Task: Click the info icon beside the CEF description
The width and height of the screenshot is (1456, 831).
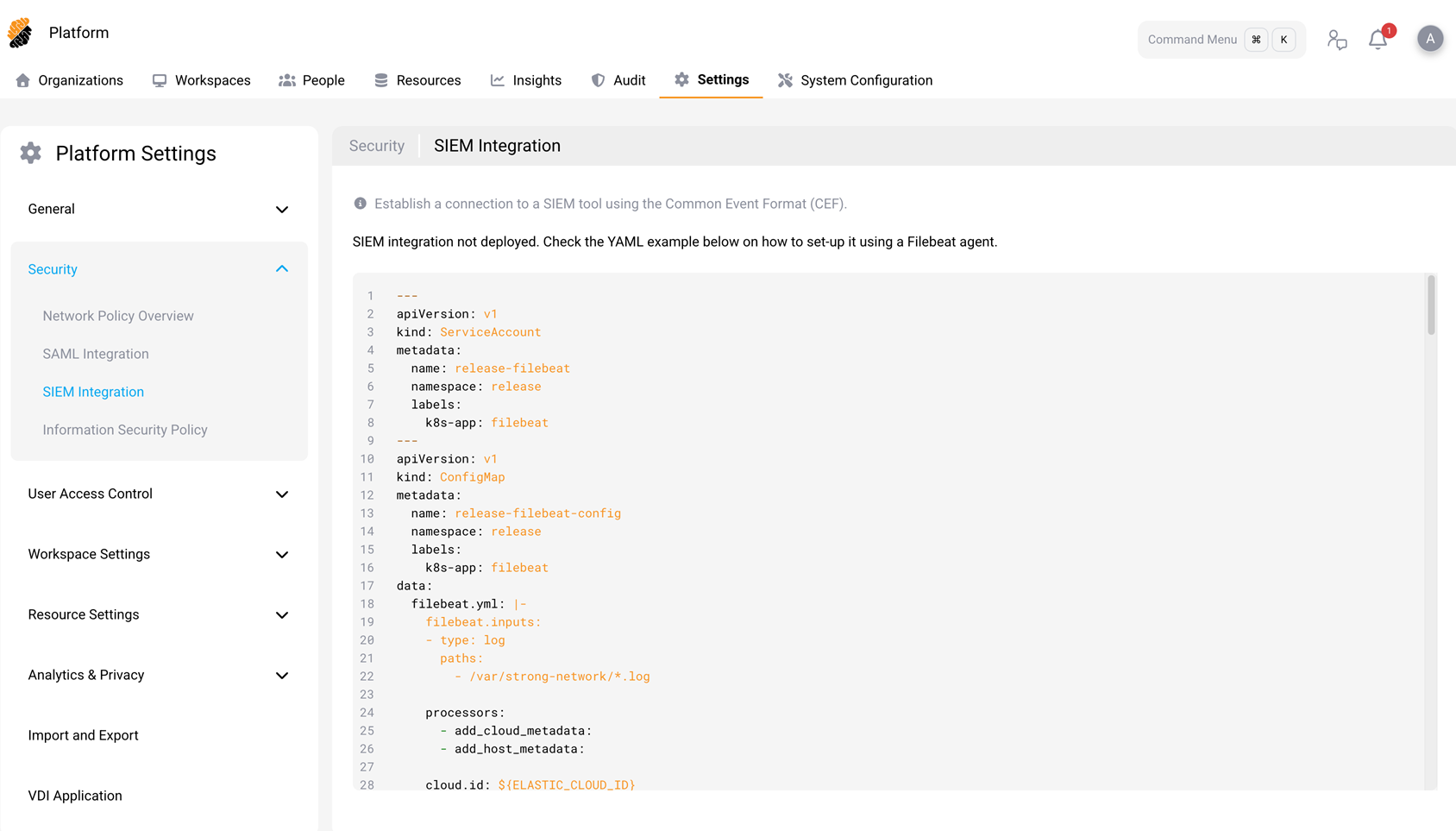Action: (x=359, y=203)
